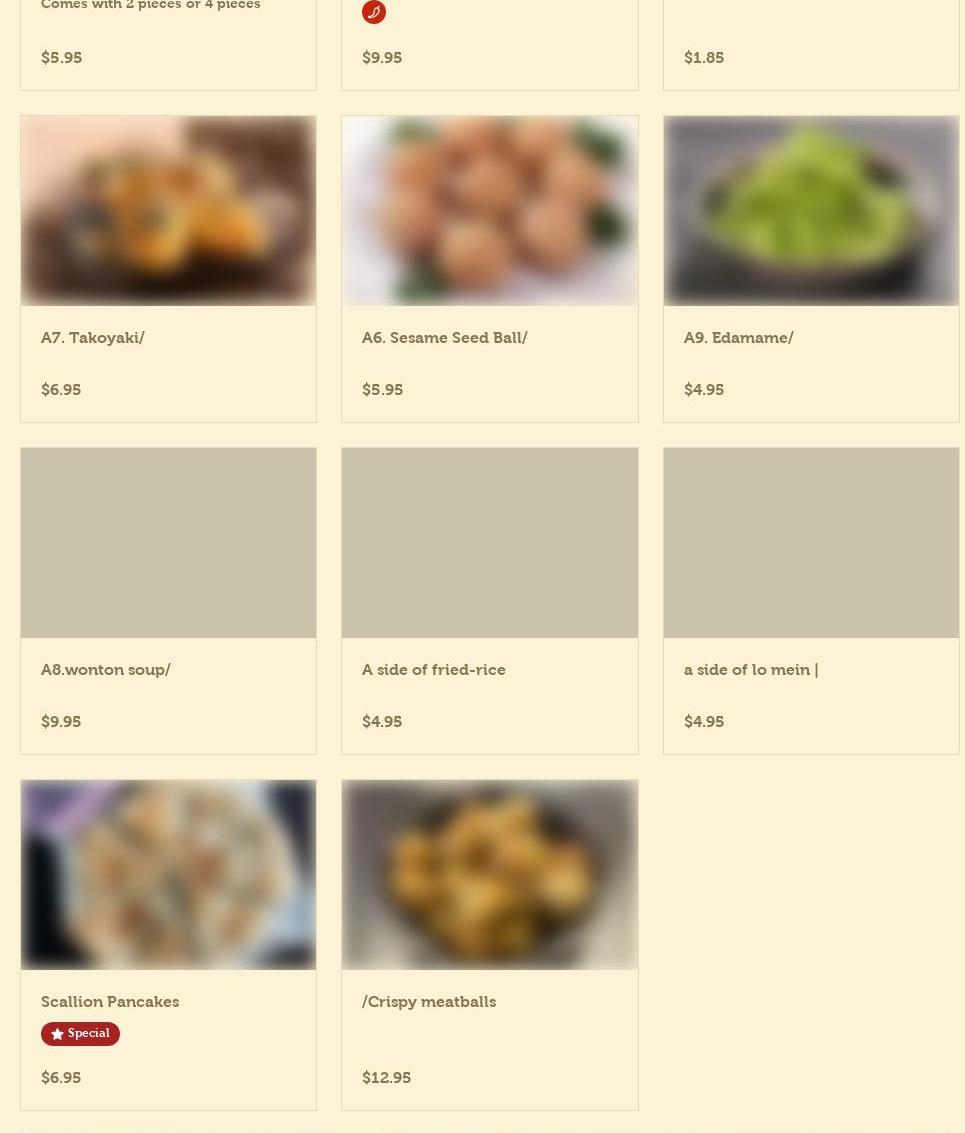
Task: Open the A7. Takoyaki photo
Action: [x=168, y=210]
